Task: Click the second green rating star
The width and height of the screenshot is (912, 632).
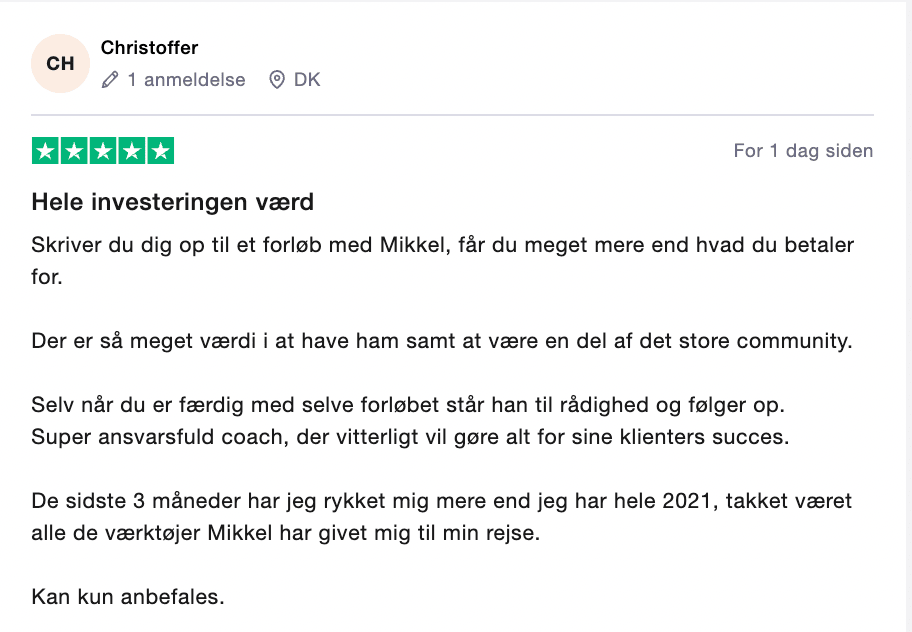Action: pyautogui.click(x=74, y=151)
